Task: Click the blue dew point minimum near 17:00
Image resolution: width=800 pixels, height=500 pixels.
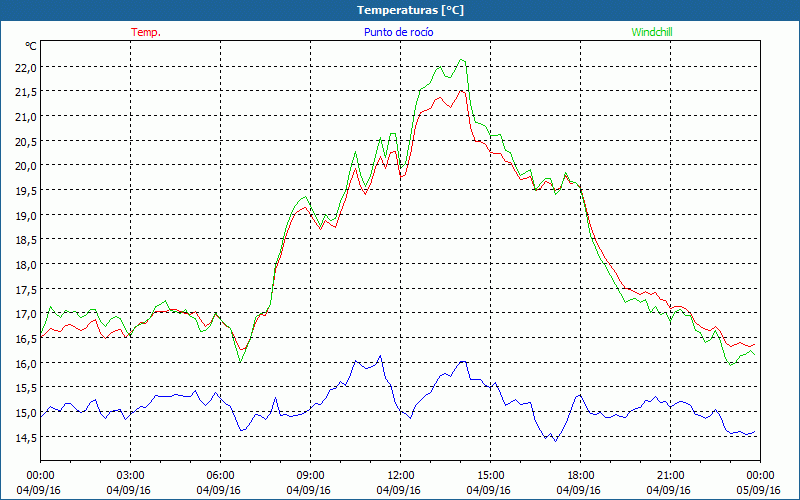Action: click(x=556, y=440)
